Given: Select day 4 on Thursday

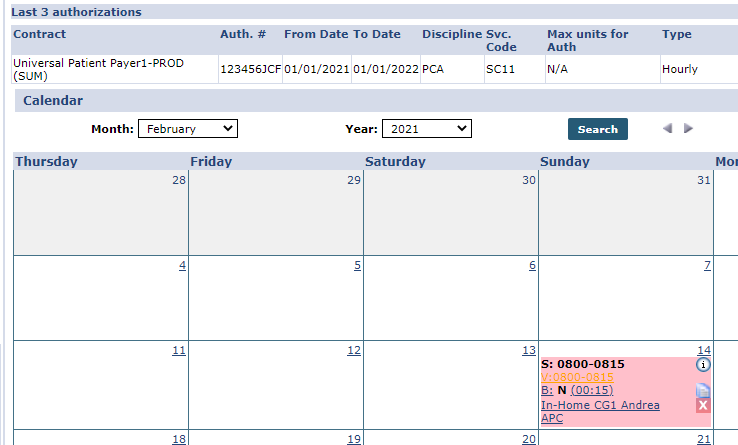Looking at the screenshot, I should click(x=182, y=266).
